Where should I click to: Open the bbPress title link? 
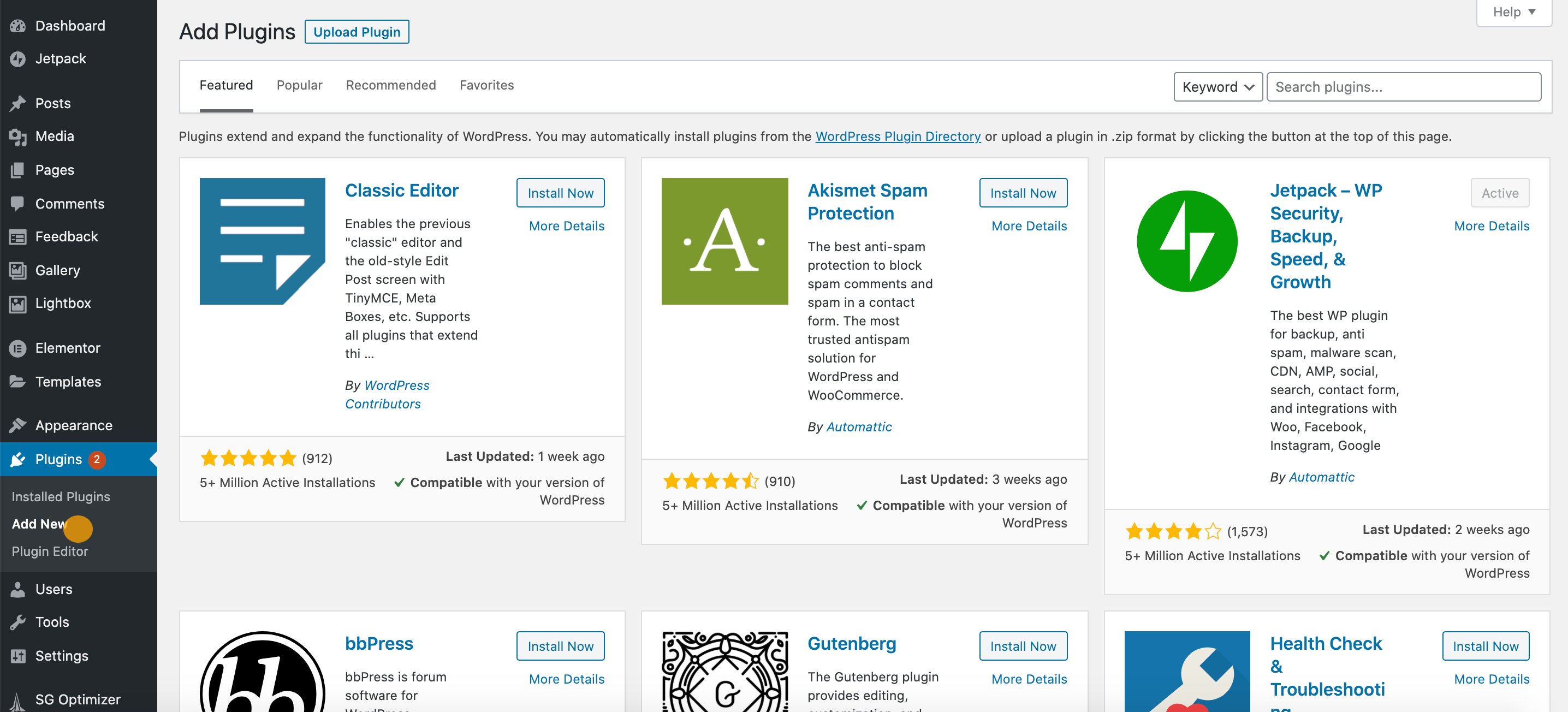(x=378, y=644)
